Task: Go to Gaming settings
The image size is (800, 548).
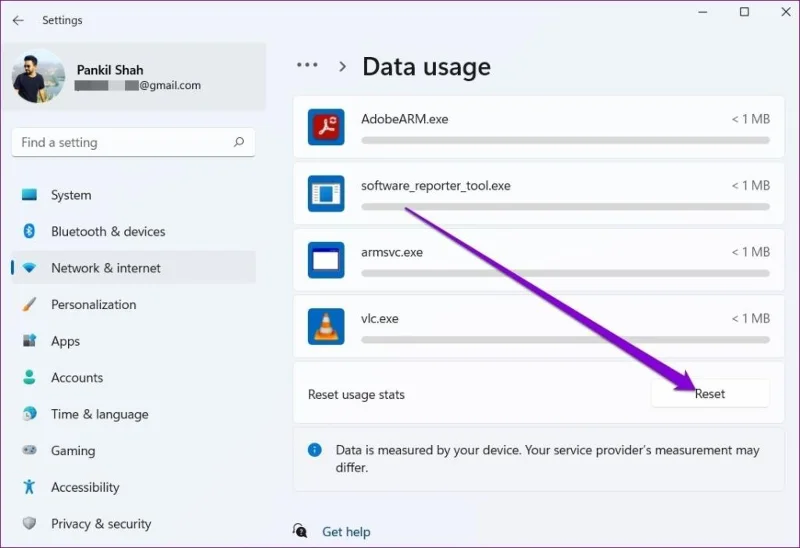Action: pyautogui.click(x=133, y=451)
